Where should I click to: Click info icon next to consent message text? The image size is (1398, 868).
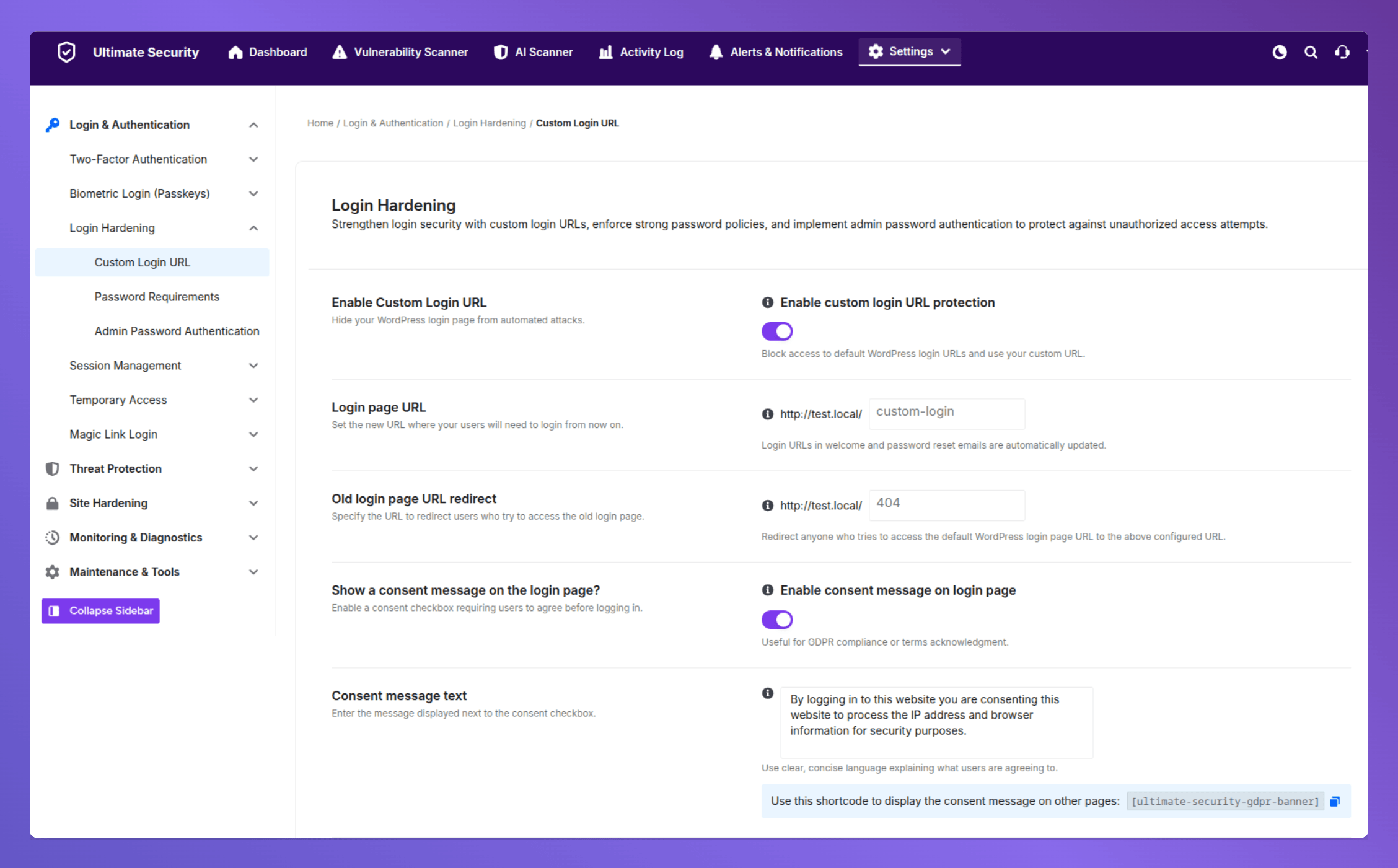pyautogui.click(x=767, y=693)
